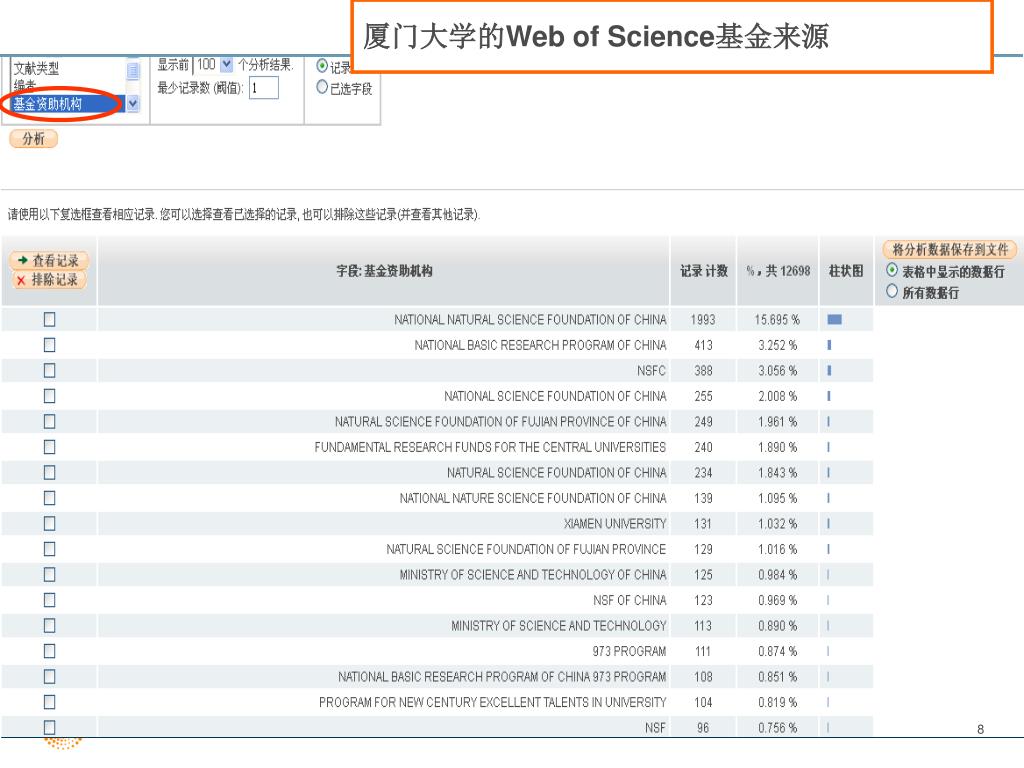Click the bar chart for the 1993 row
1024x768 pixels.
[835, 319]
